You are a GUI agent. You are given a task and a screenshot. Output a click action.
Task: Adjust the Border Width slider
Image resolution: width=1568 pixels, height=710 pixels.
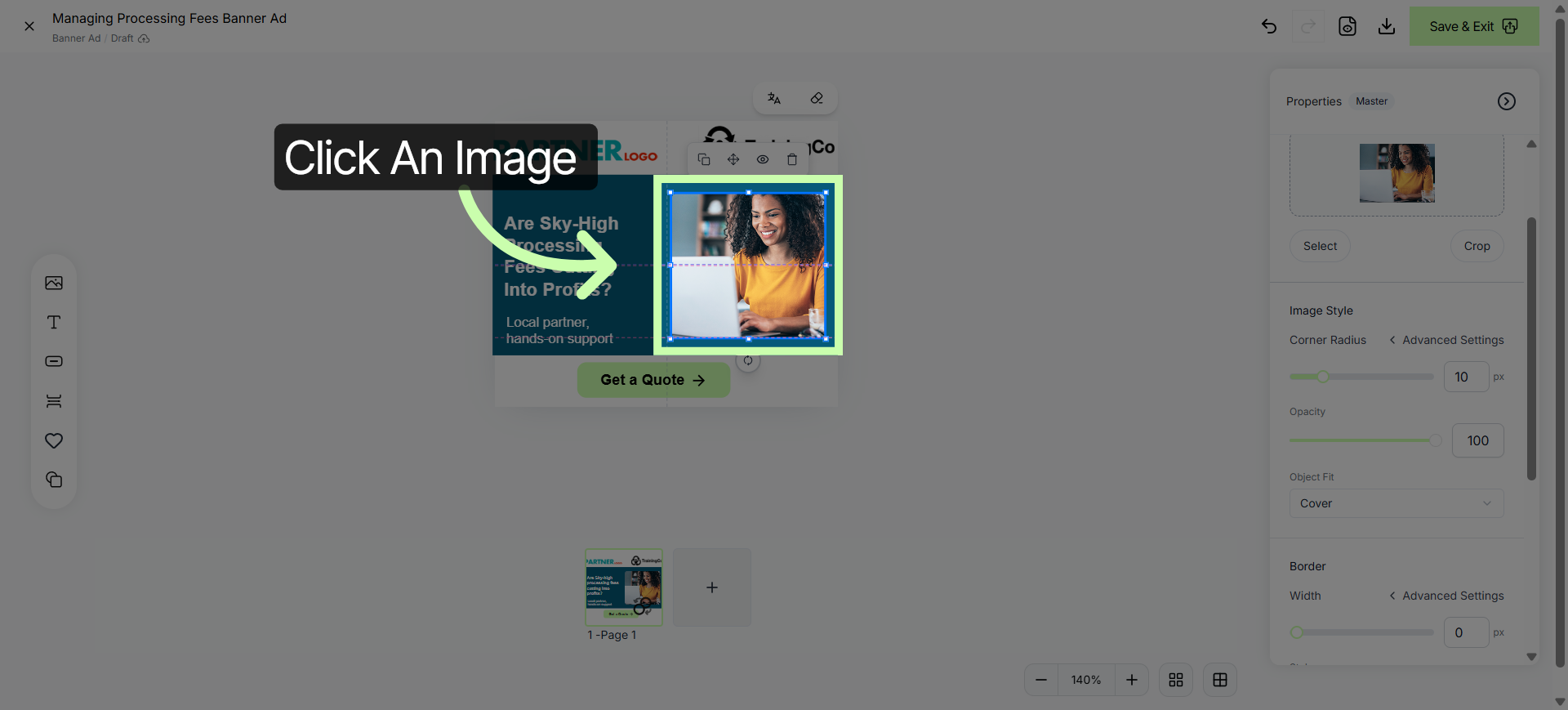(x=1361, y=632)
